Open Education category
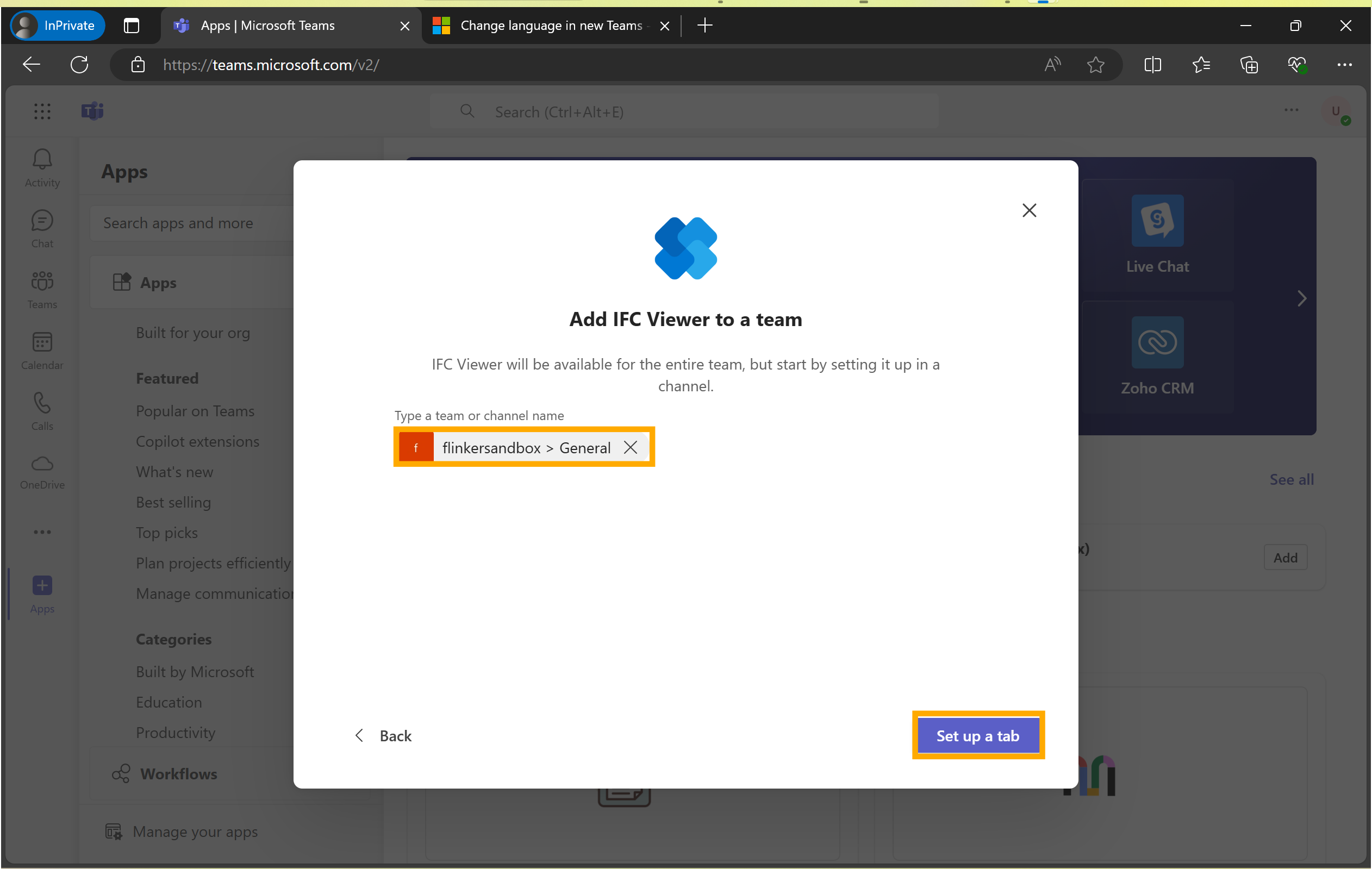 point(169,702)
